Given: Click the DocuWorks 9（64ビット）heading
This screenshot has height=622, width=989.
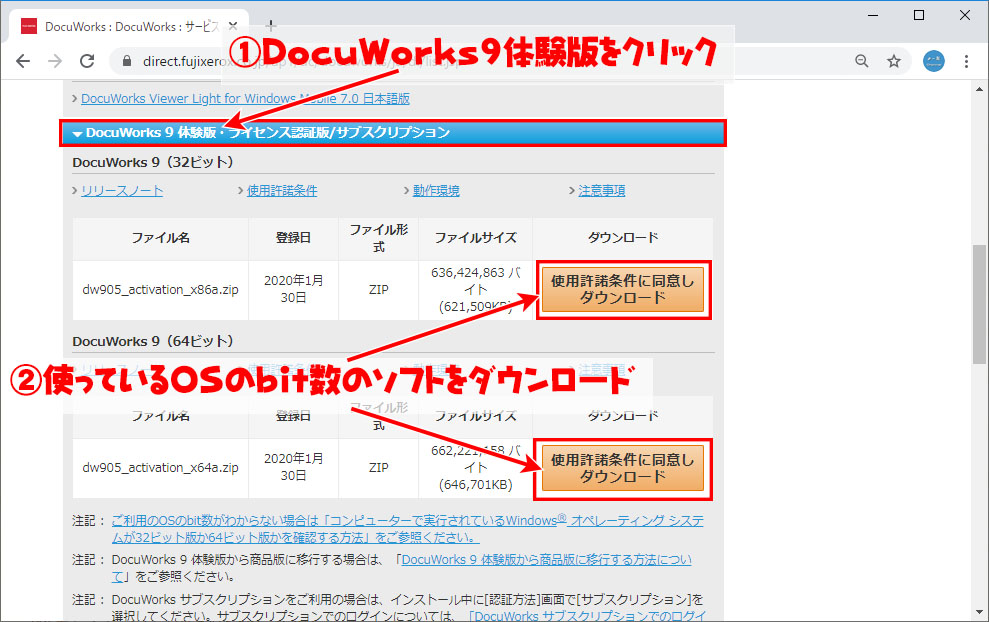Looking at the screenshot, I should click(x=153, y=341).
